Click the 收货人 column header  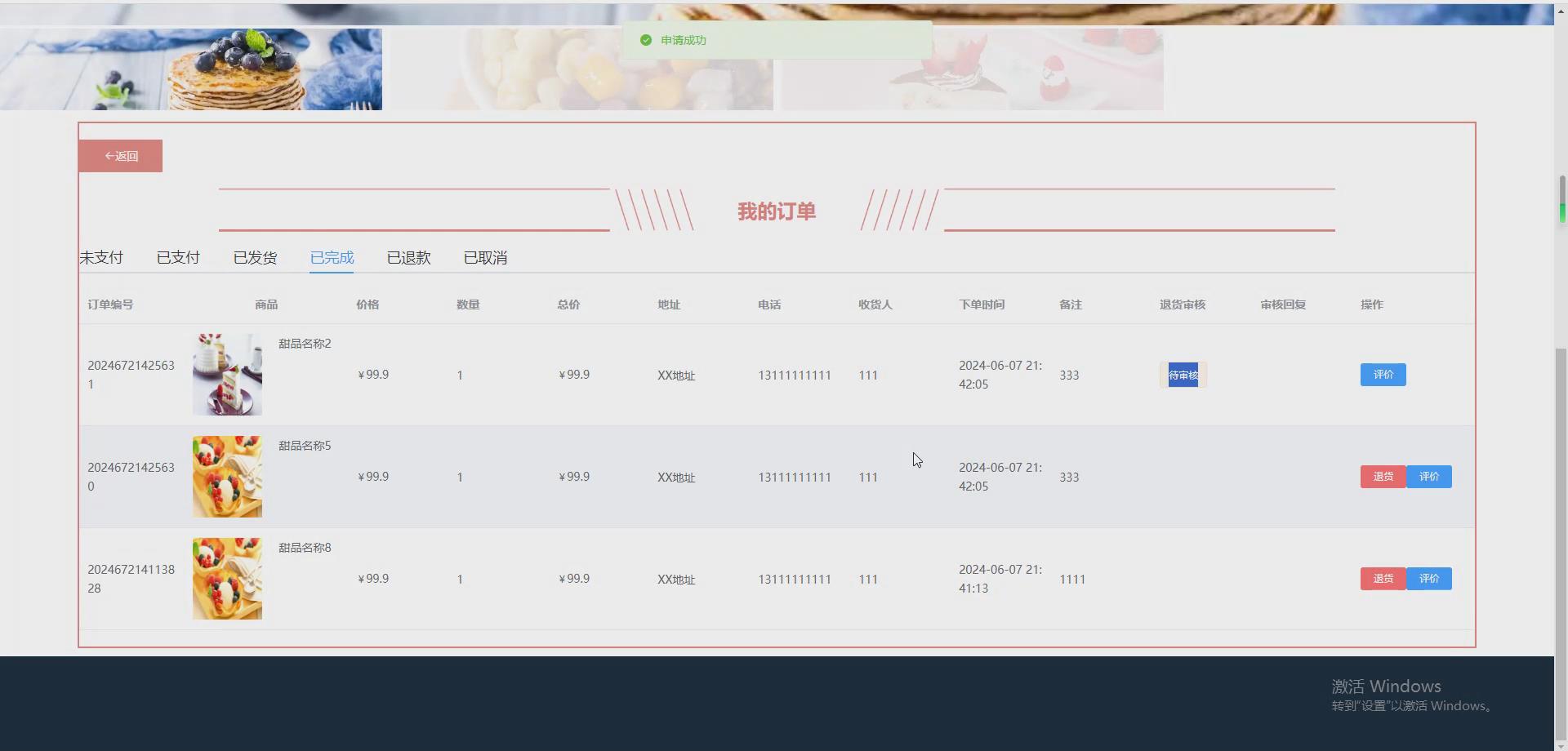[x=875, y=304]
